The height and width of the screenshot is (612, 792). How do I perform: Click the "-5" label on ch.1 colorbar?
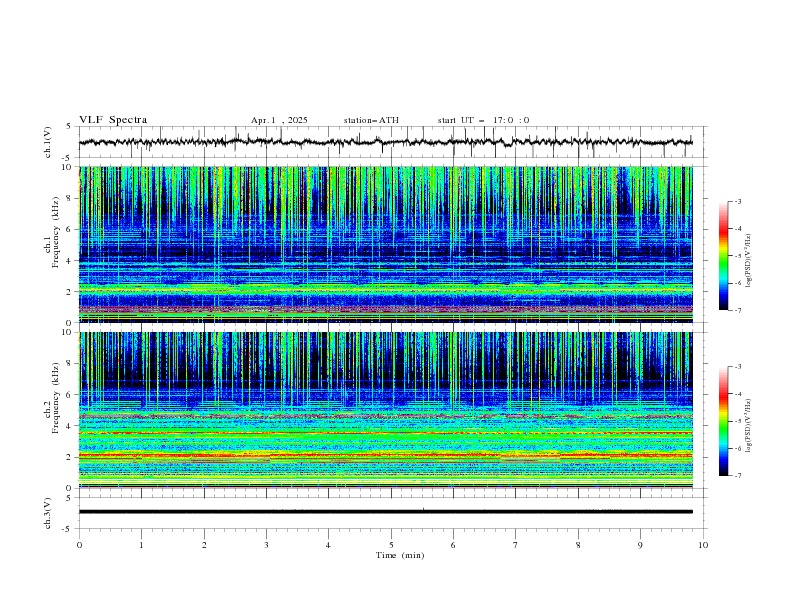pos(738,256)
